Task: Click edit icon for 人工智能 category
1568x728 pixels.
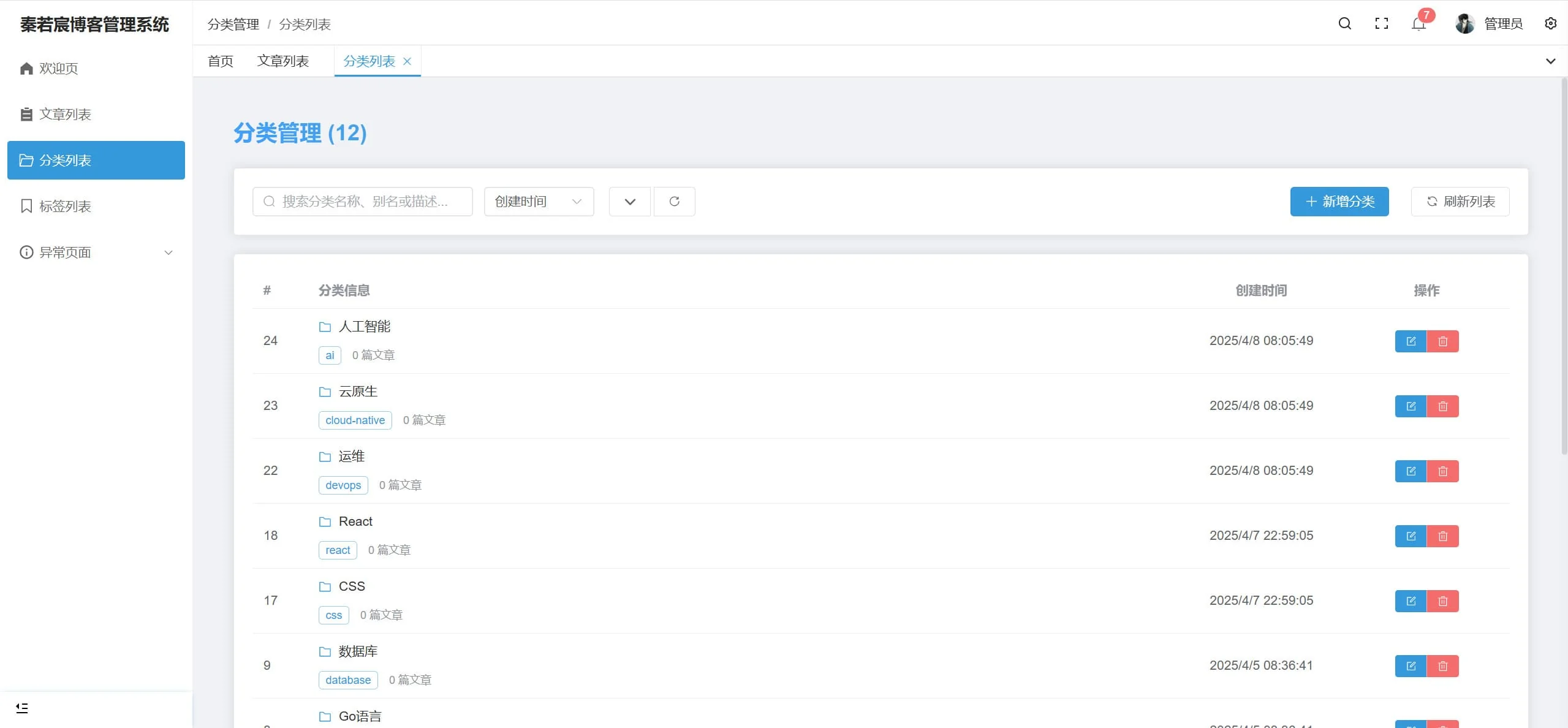Action: coord(1411,341)
